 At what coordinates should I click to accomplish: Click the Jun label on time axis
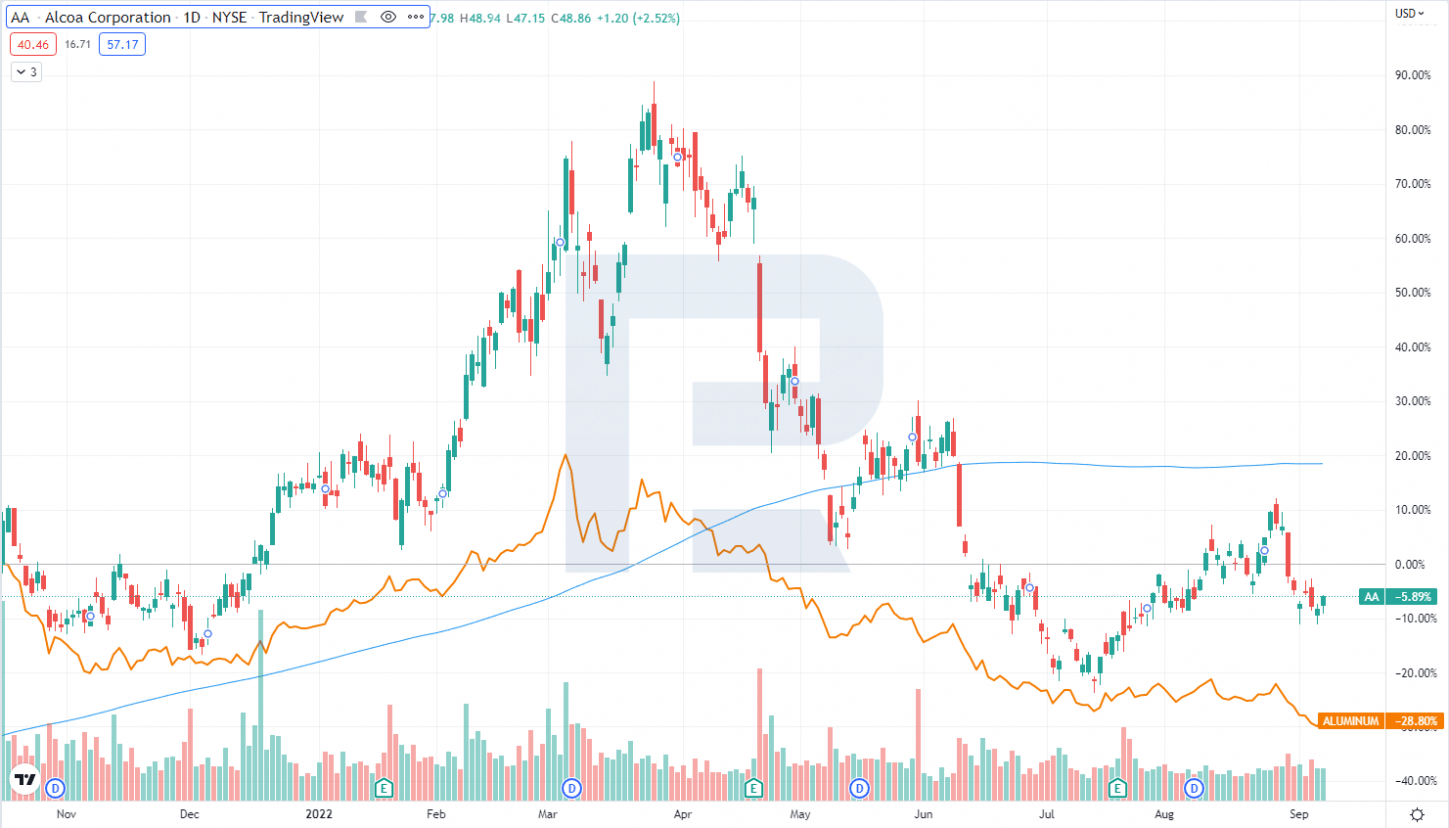(x=924, y=814)
